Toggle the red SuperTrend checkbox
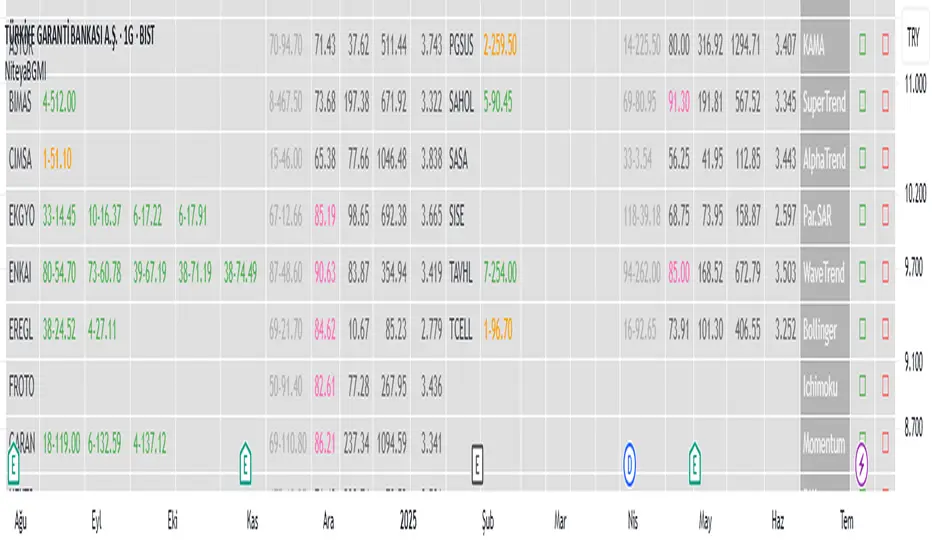Image resolution: width=932 pixels, height=550 pixels. (x=885, y=101)
